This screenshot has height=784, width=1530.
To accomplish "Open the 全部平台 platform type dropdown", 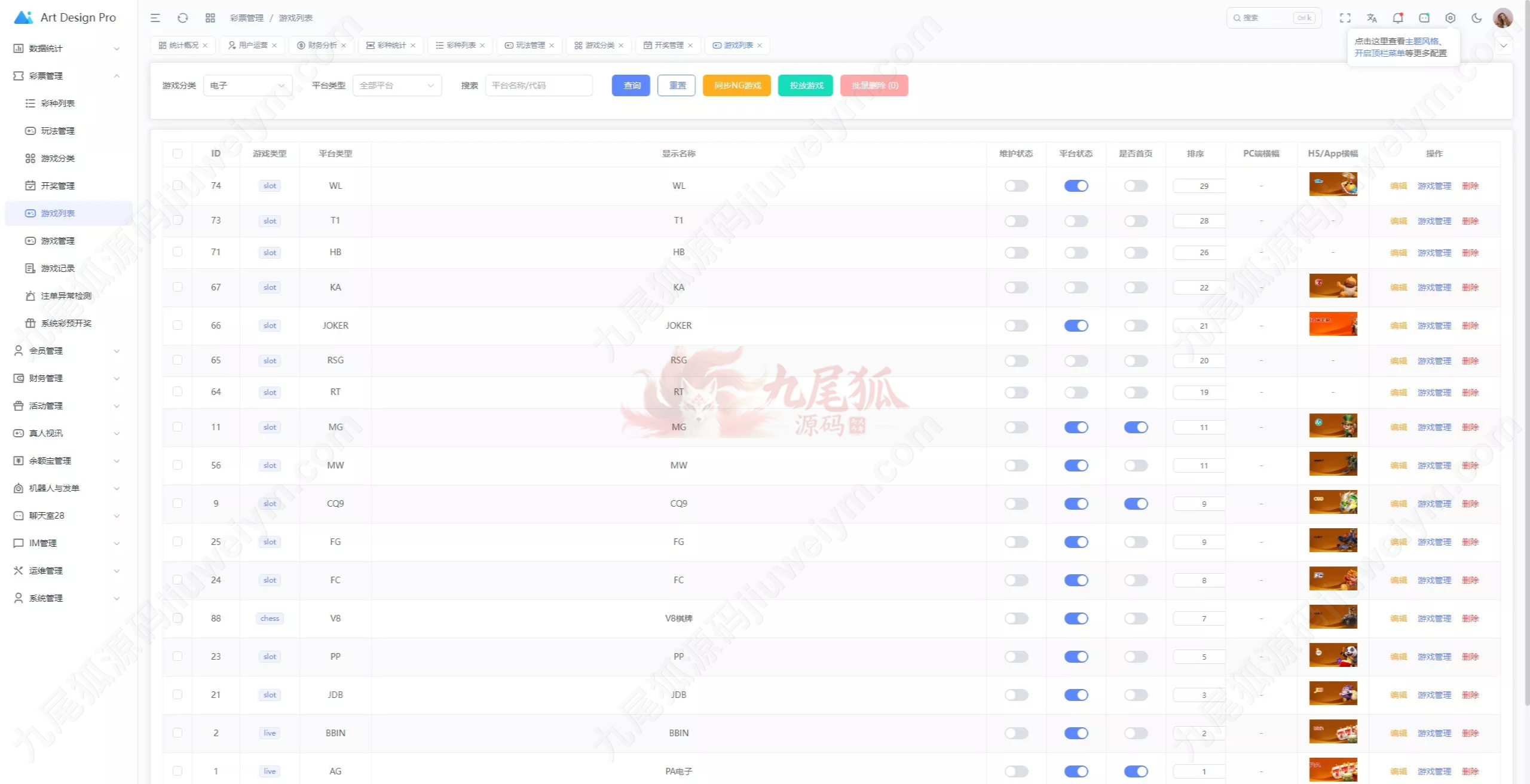I will (x=397, y=85).
